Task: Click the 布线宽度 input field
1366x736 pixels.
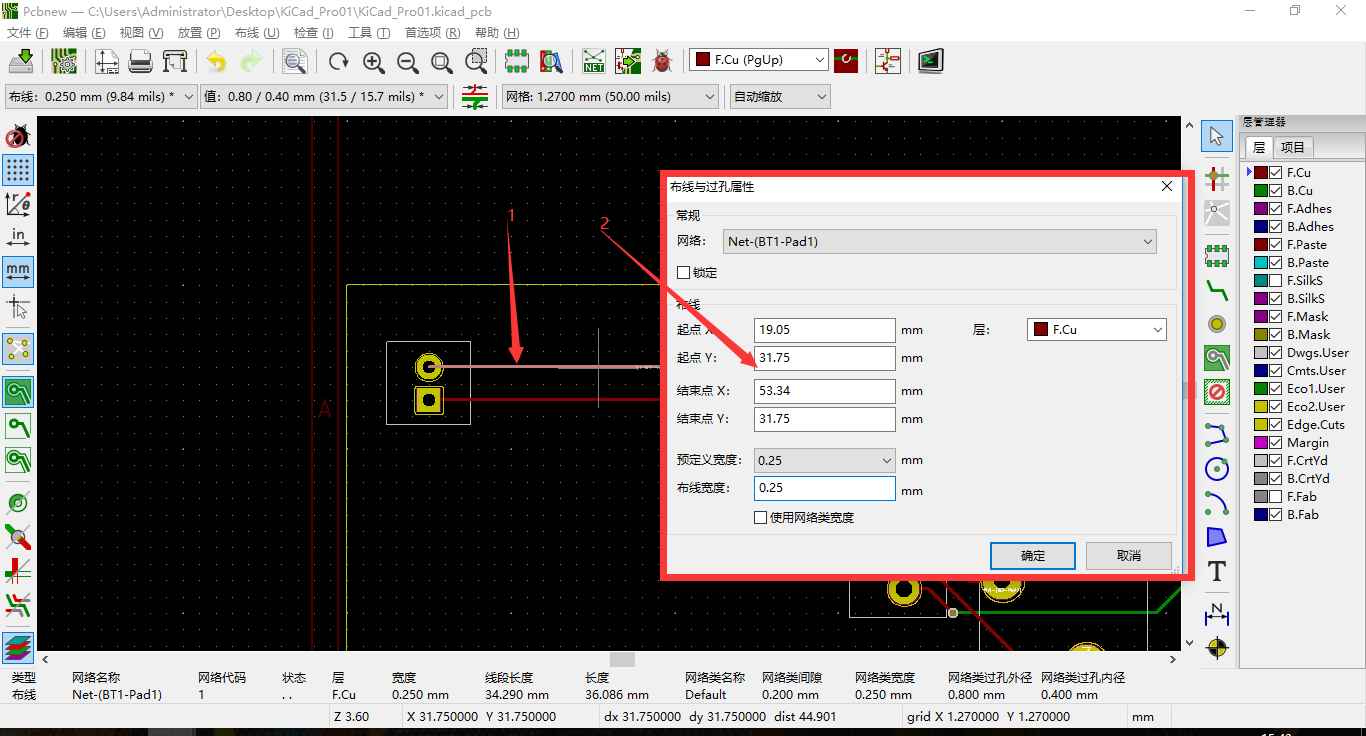Action: pyautogui.click(x=824, y=488)
